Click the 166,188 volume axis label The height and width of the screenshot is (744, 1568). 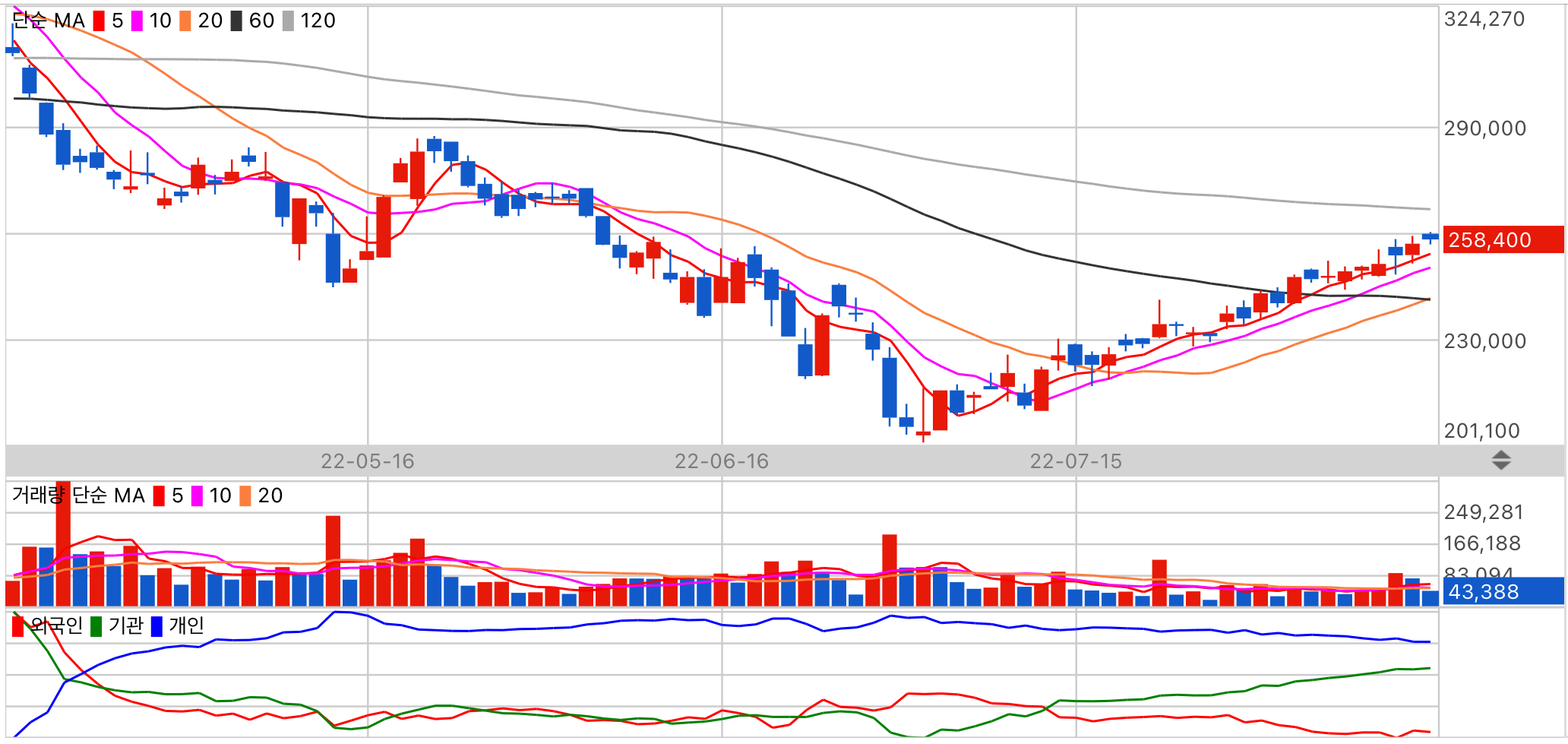tap(1482, 543)
